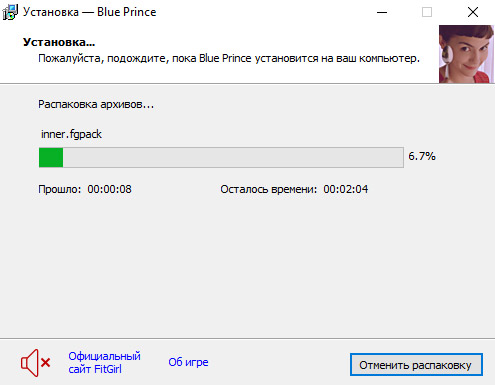Click the portrait image in the header

point(466,54)
